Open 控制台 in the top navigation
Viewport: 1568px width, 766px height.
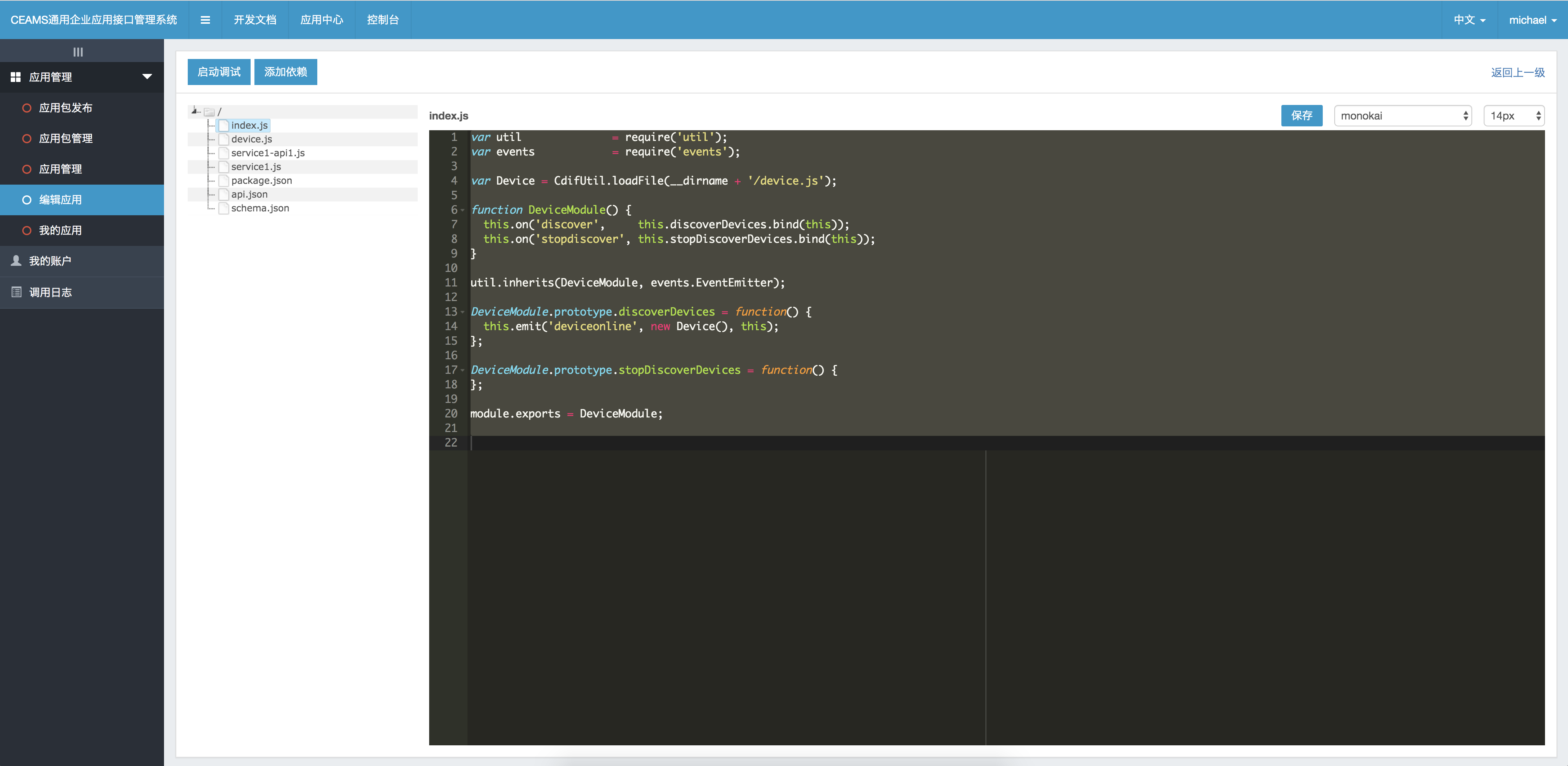pyautogui.click(x=382, y=20)
